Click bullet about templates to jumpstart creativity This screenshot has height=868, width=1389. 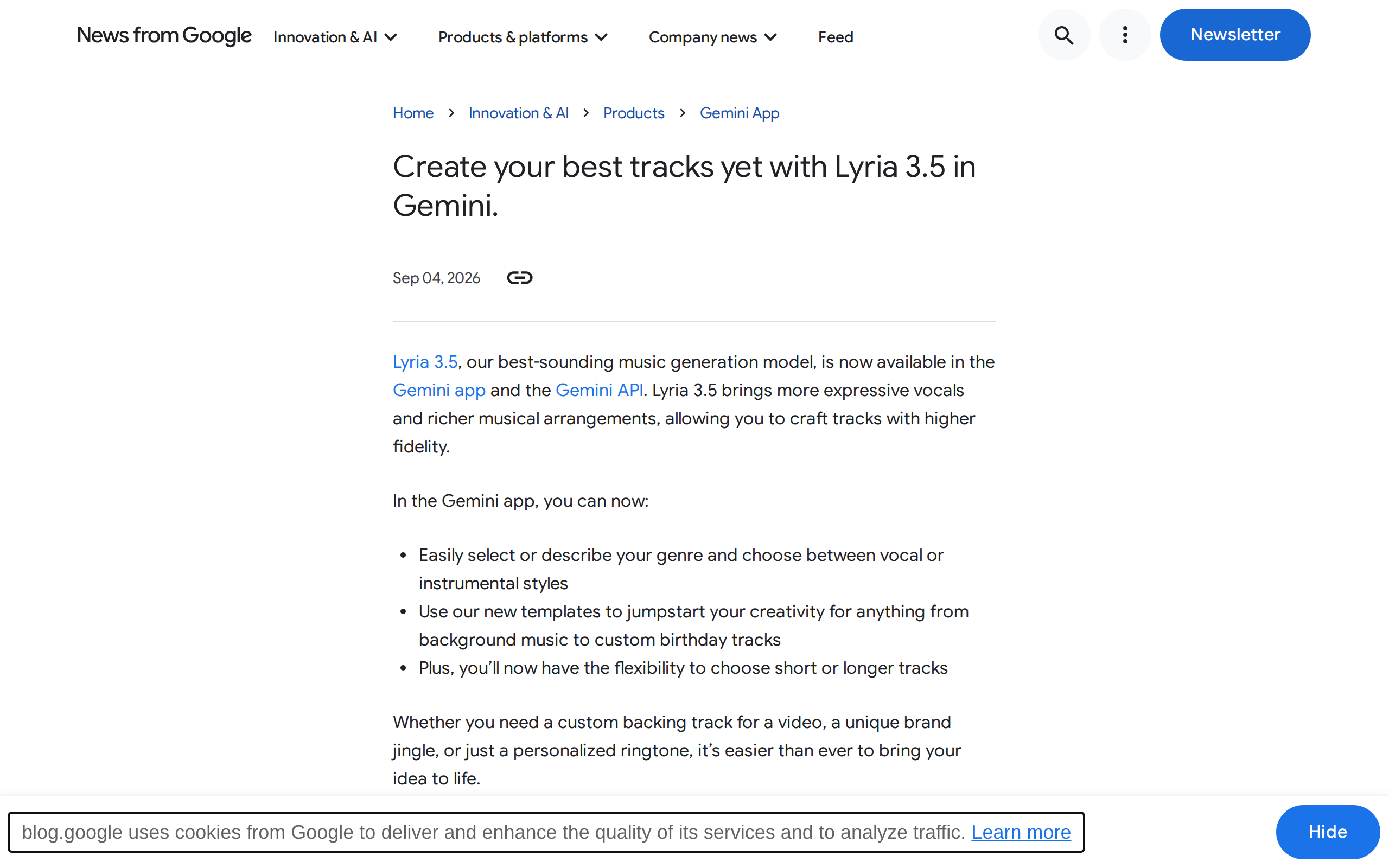(693, 626)
